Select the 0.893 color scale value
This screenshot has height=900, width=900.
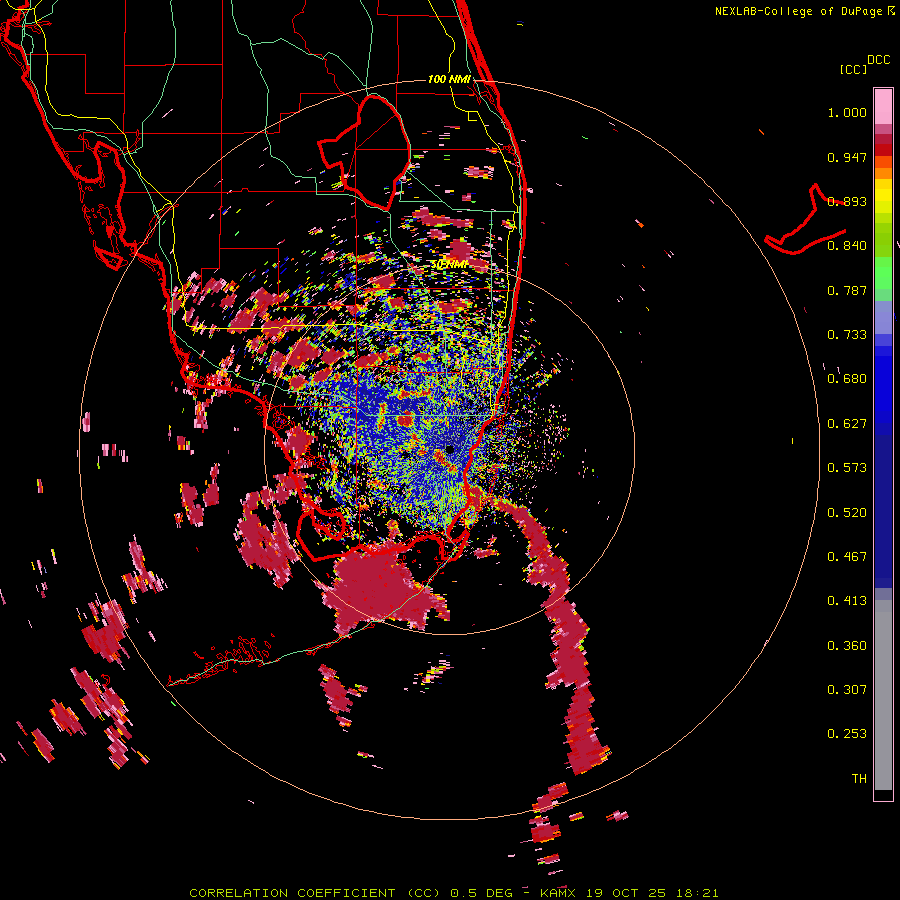click(x=847, y=201)
